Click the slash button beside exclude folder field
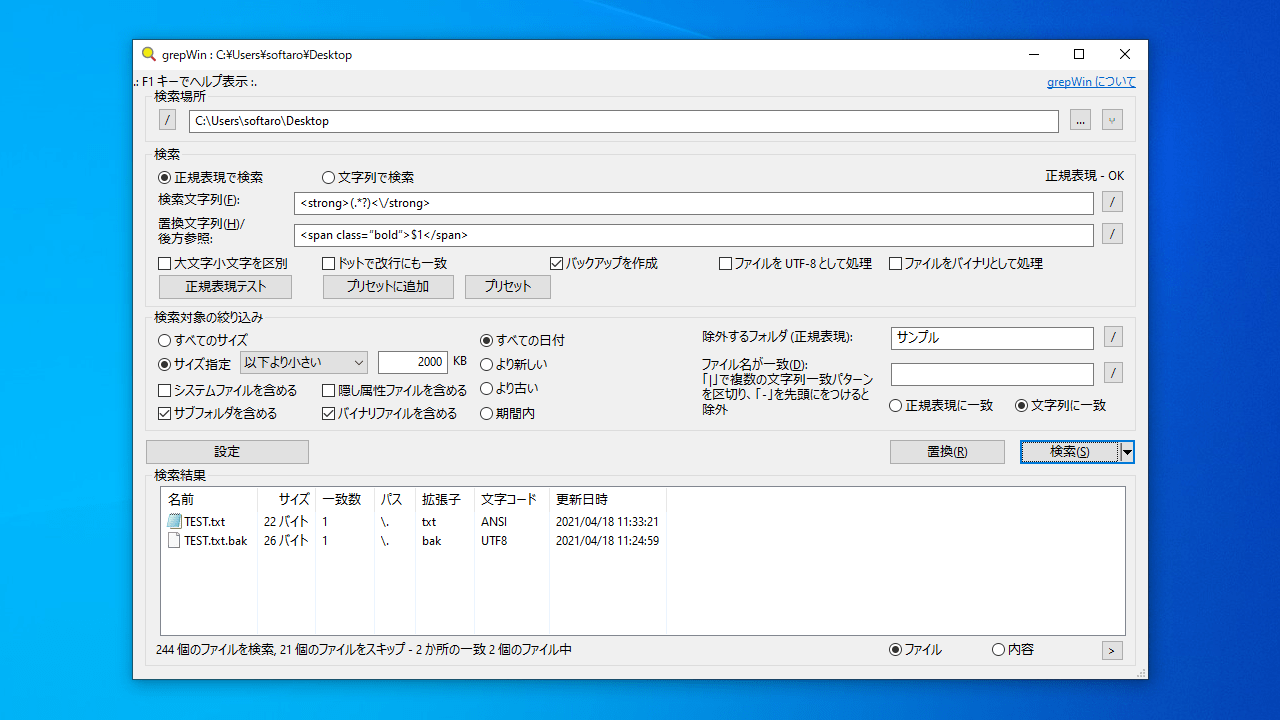The height and width of the screenshot is (720, 1280). coord(1112,338)
